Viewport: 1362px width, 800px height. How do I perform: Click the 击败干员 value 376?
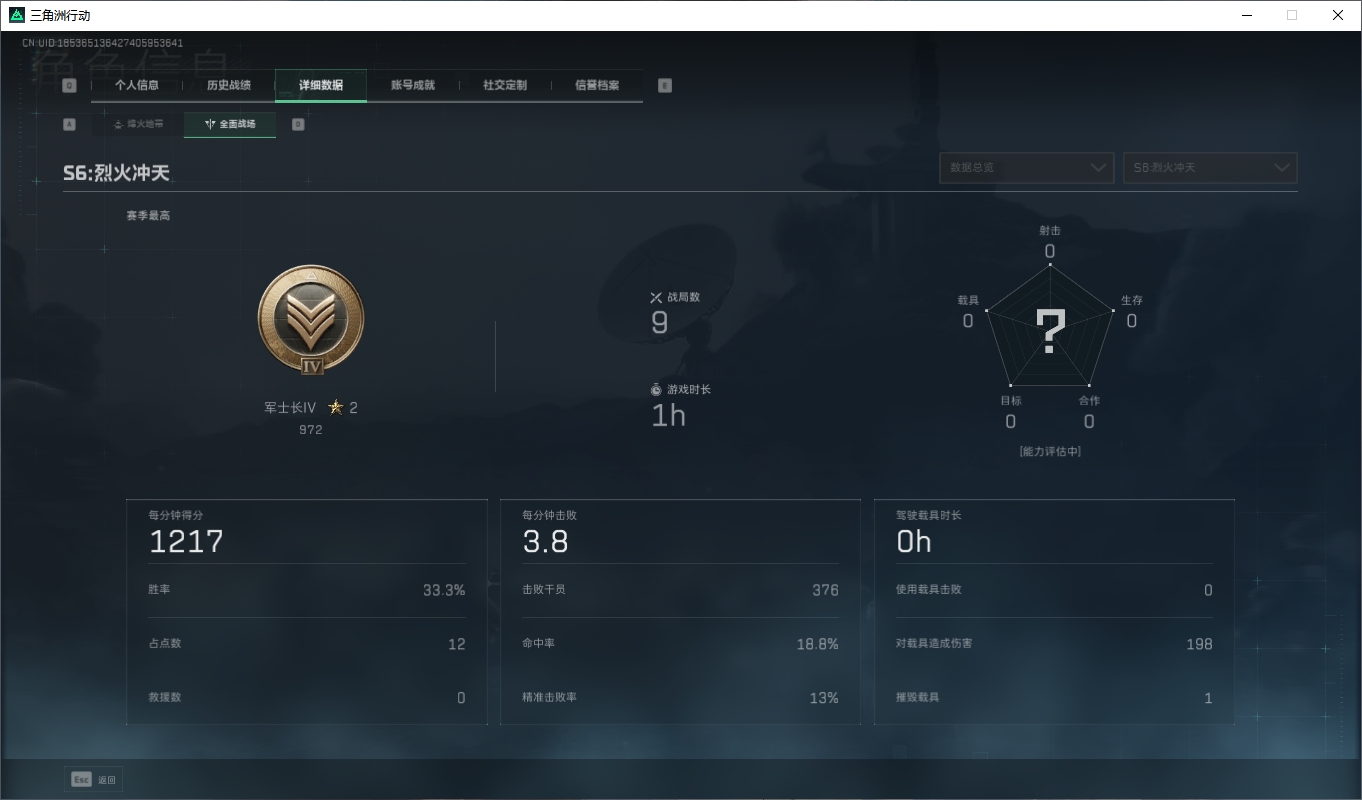coord(825,590)
